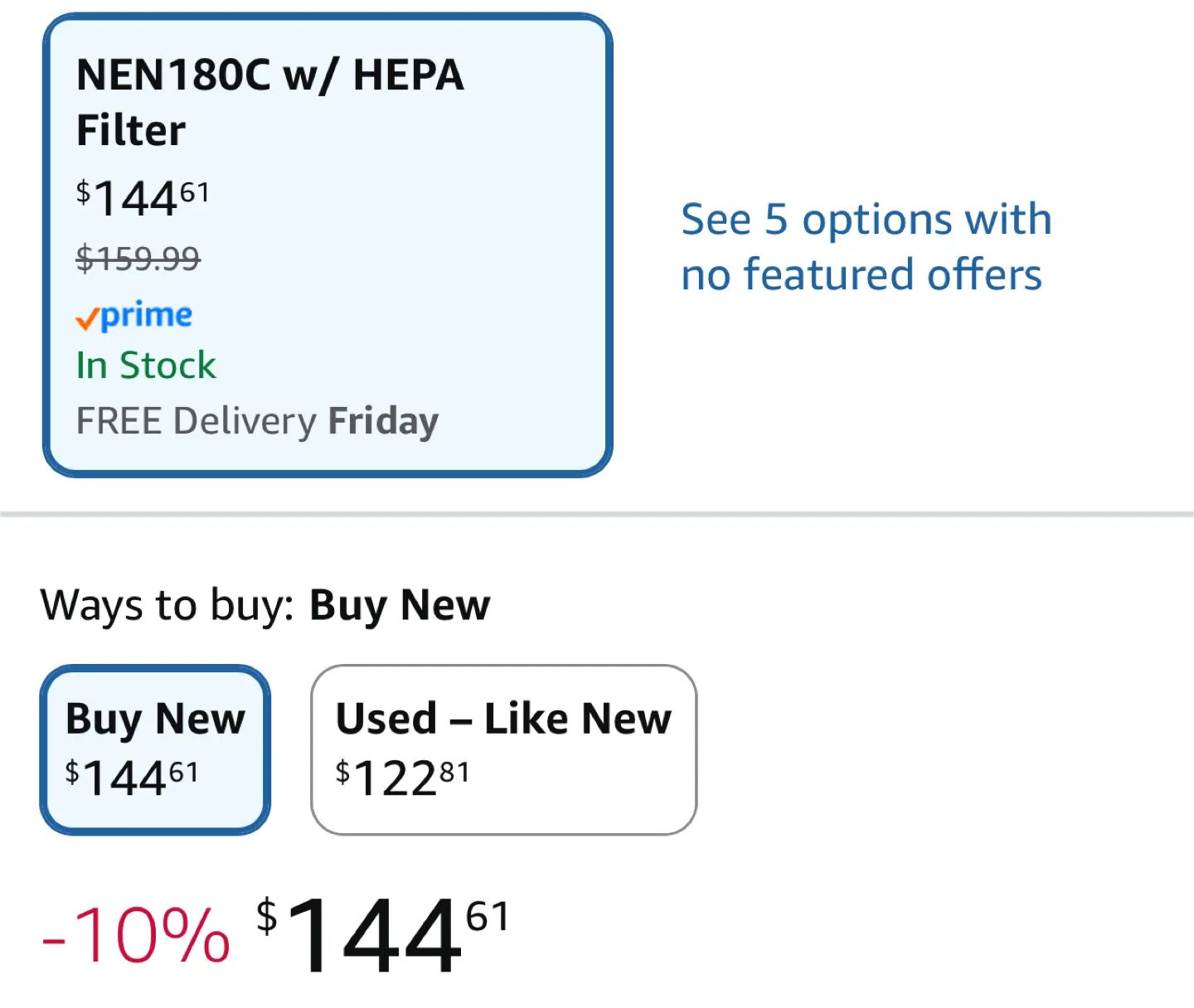Click the superscript 61 cents of large price
This screenshot has height=1008, width=1194.
click(488, 917)
